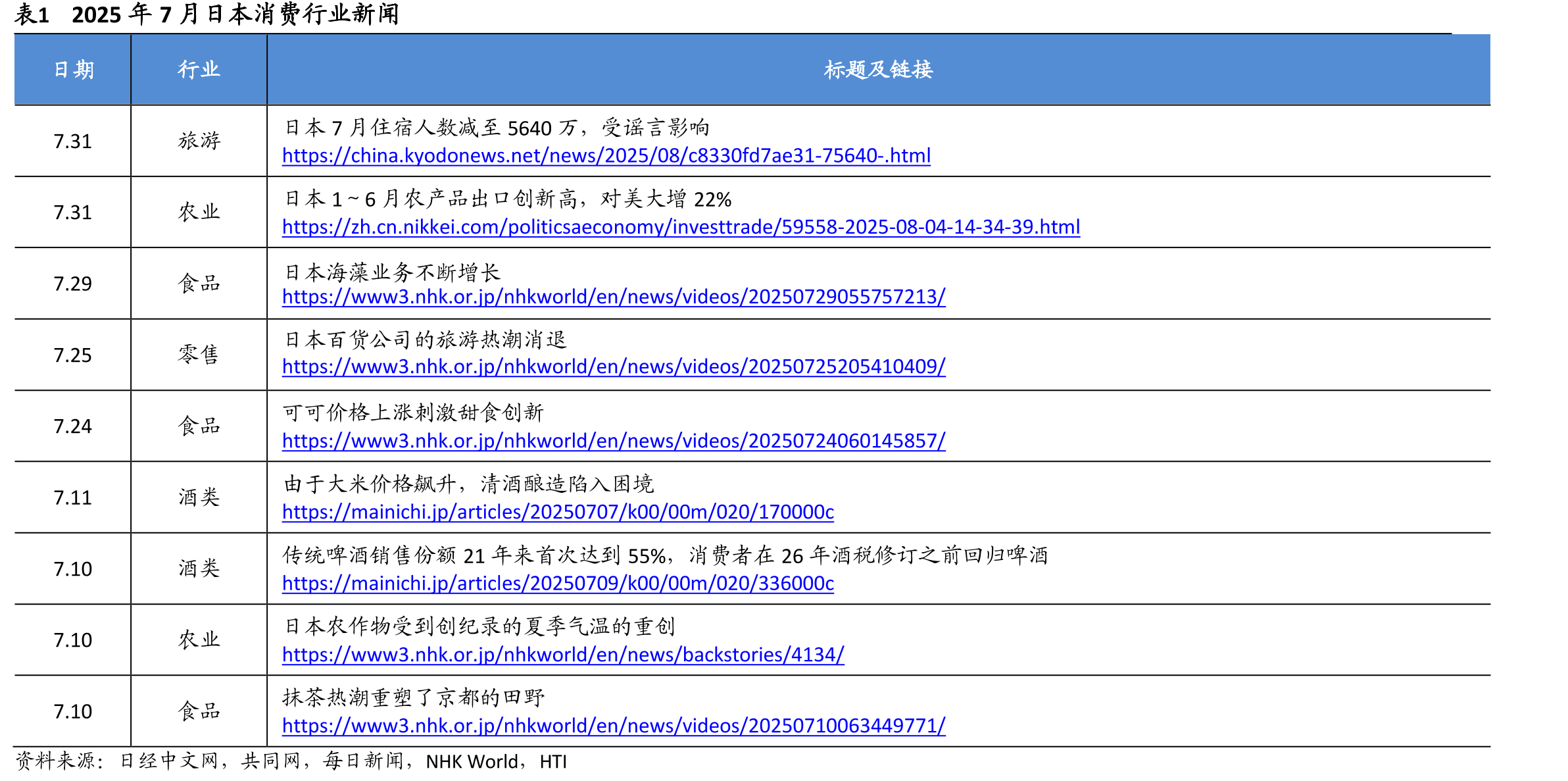Open the kyodonews link about July lodging numbers
Screen dimensions: 1568x781
[x=606, y=156]
